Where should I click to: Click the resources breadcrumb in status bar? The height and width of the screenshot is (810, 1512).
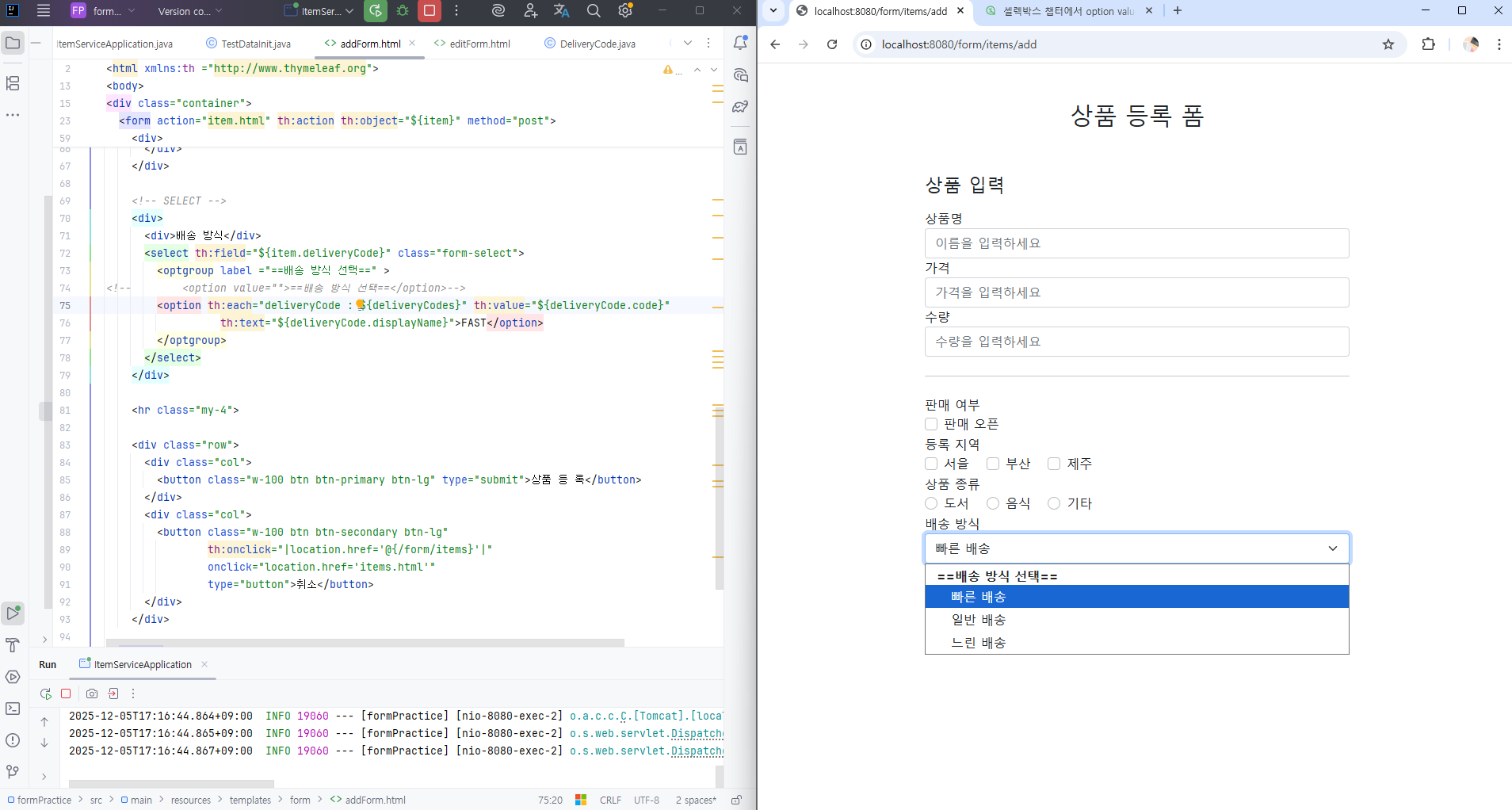pyautogui.click(x=191, y=800)
